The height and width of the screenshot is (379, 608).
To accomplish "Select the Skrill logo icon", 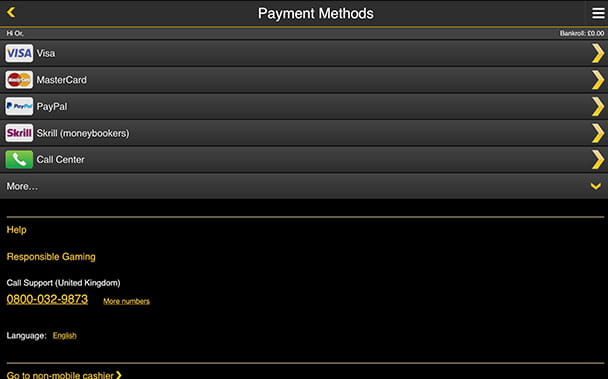I will [x=19, y=133].
